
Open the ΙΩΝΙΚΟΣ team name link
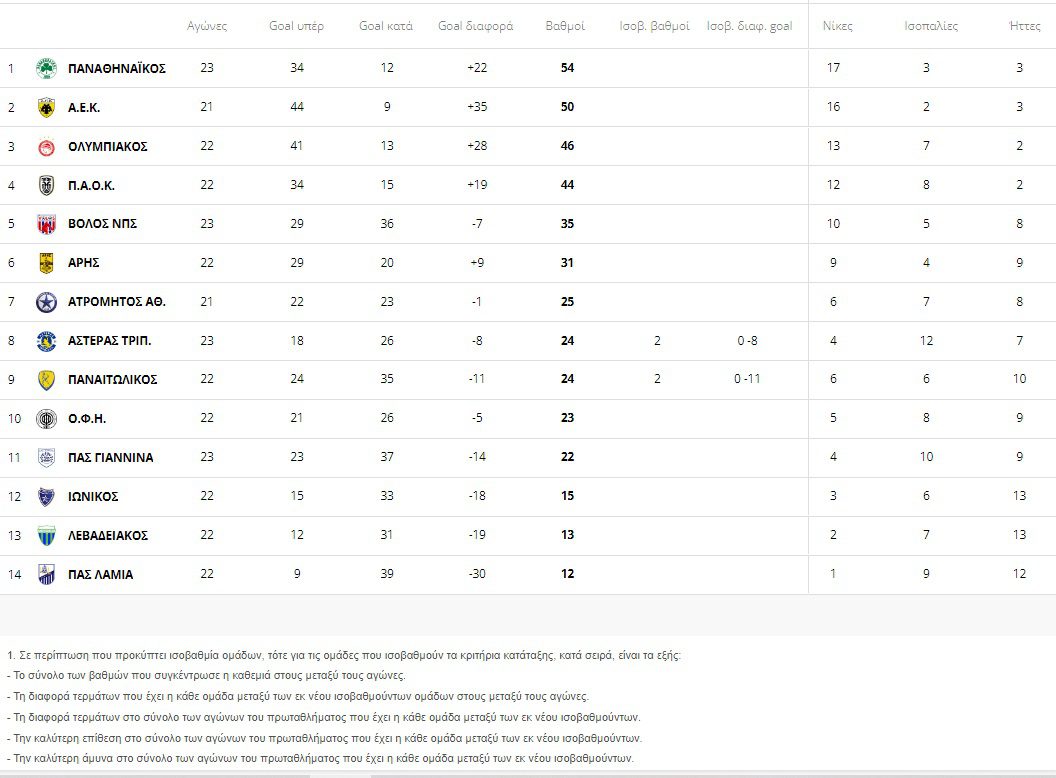click(93, 497)
